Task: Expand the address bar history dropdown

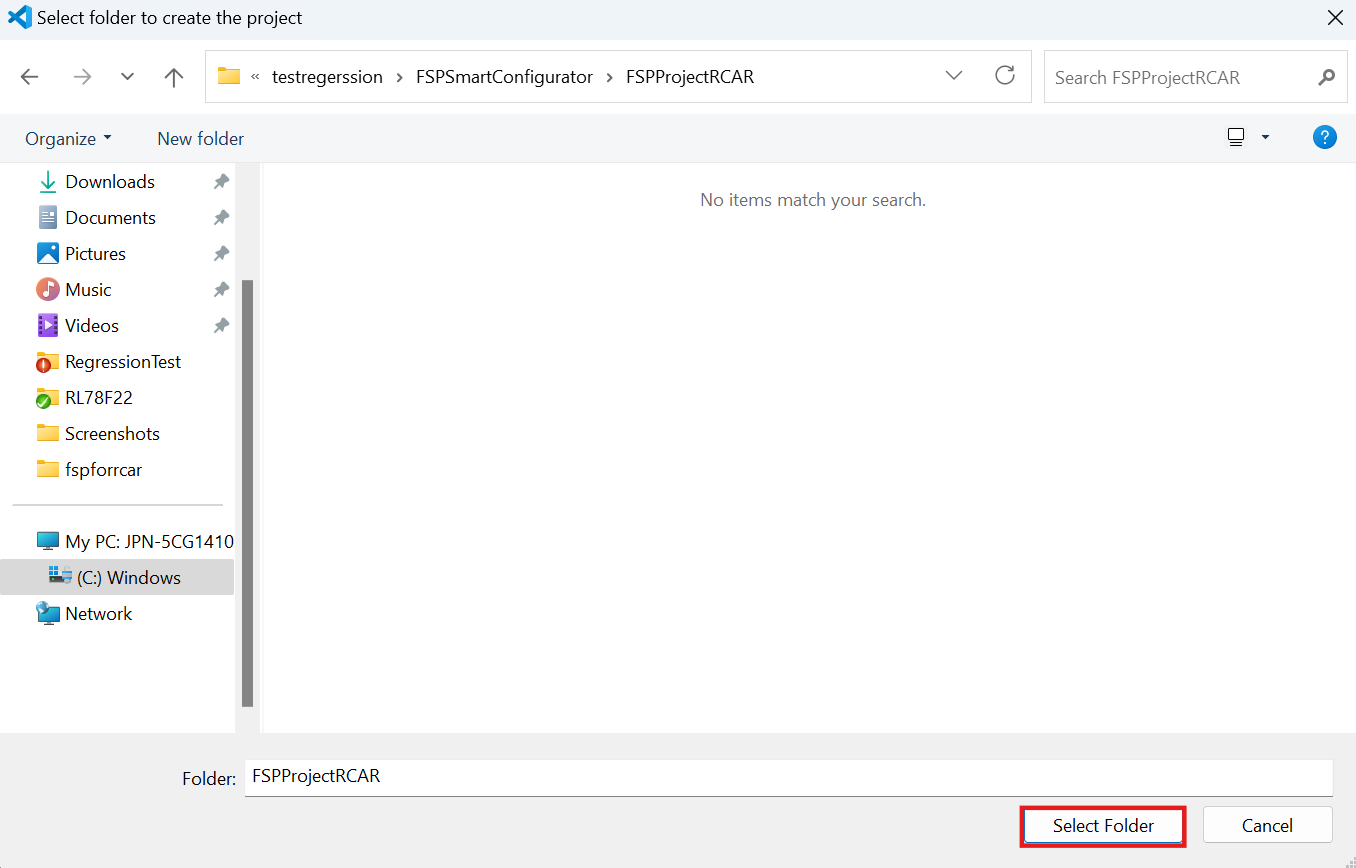Action: pos(954,76)
